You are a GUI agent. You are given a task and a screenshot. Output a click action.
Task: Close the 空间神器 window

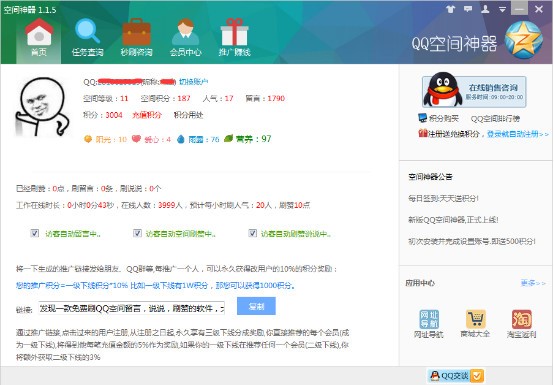click(539, 9)
